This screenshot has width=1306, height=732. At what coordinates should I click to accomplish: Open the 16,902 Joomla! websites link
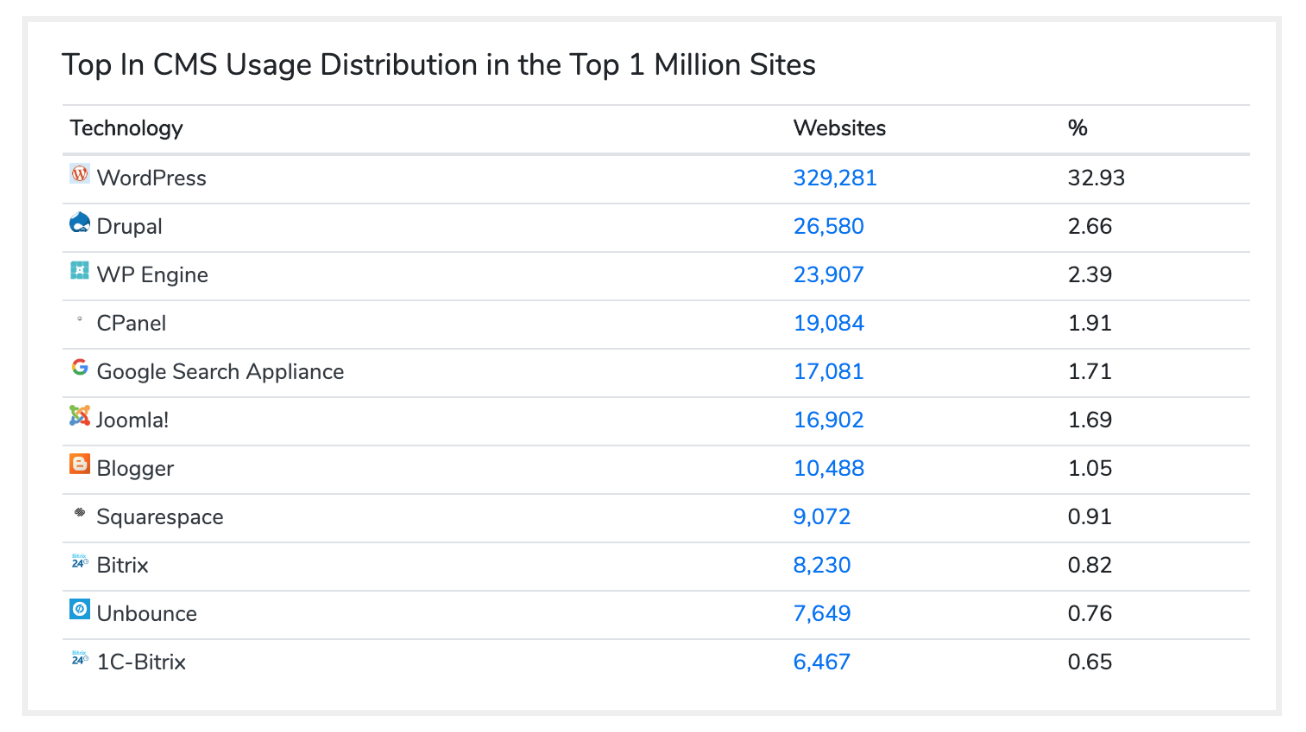pyautogui.click(x=829, y=420)
